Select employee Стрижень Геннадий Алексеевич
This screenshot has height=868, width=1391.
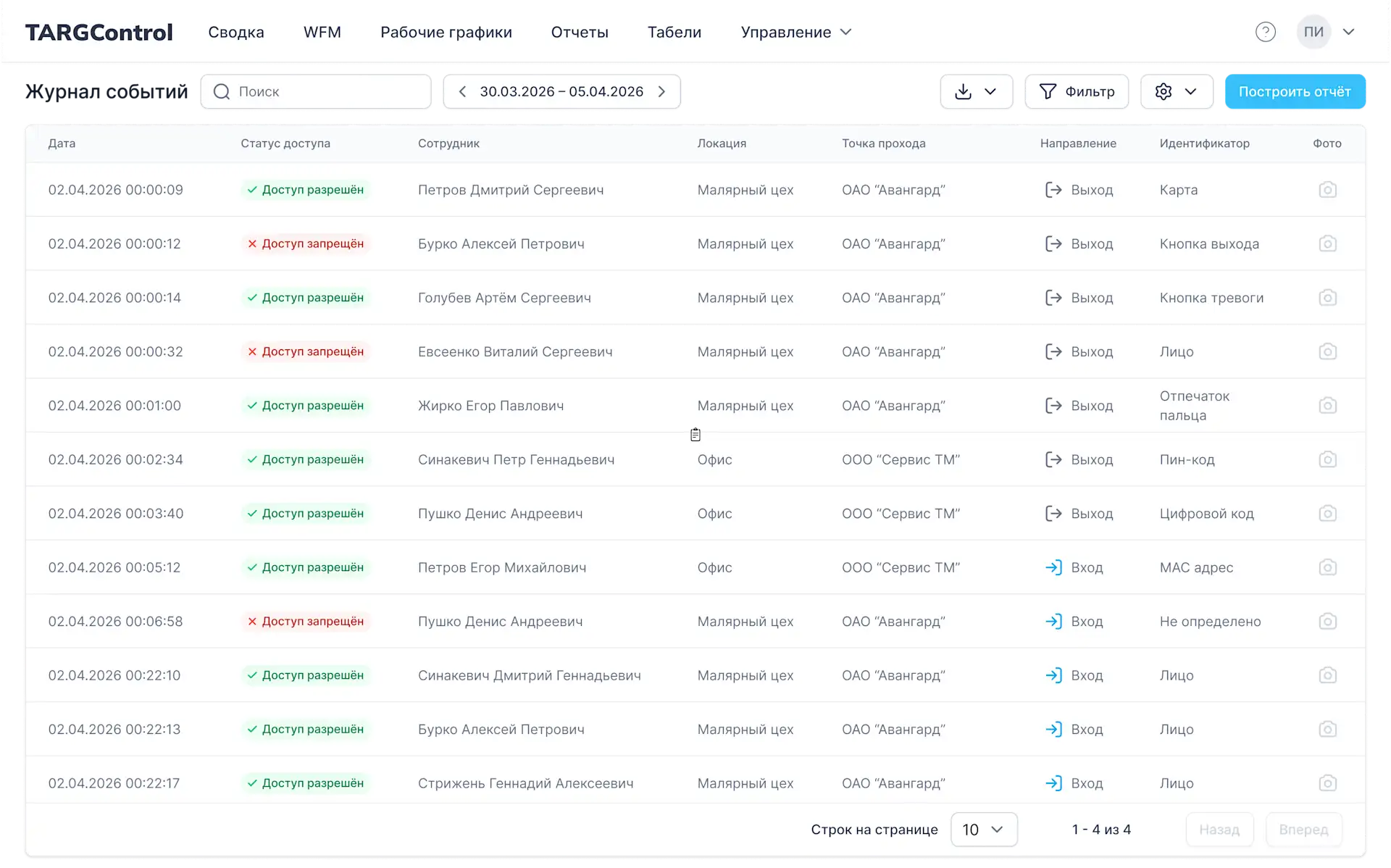525,783
